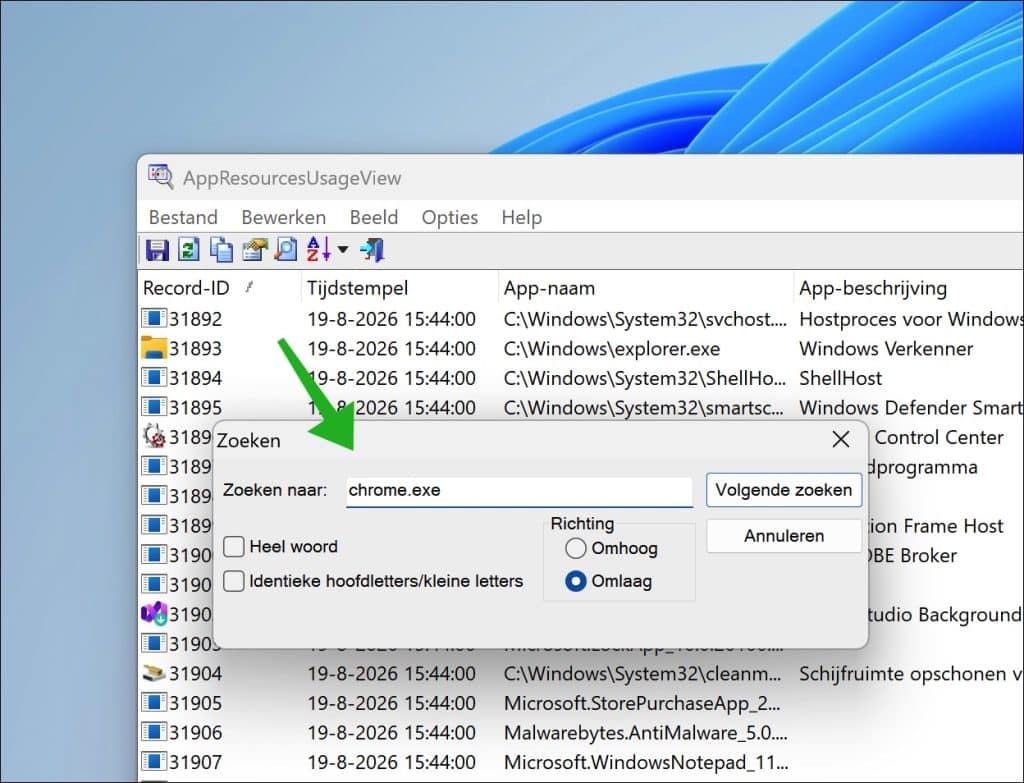This screenshot has height=783, width=1024.
Task: Click the Microsoft.StorePurchaseApp_2 app name cell
Action: click(642, 703)
